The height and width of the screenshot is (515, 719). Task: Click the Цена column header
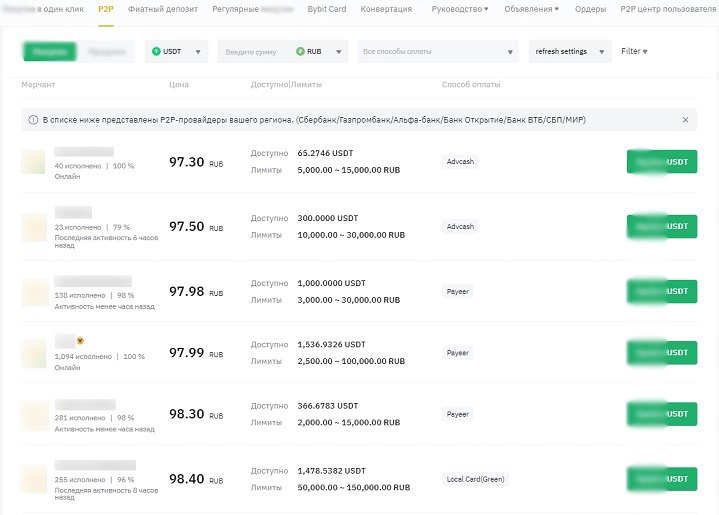(179, 84)
